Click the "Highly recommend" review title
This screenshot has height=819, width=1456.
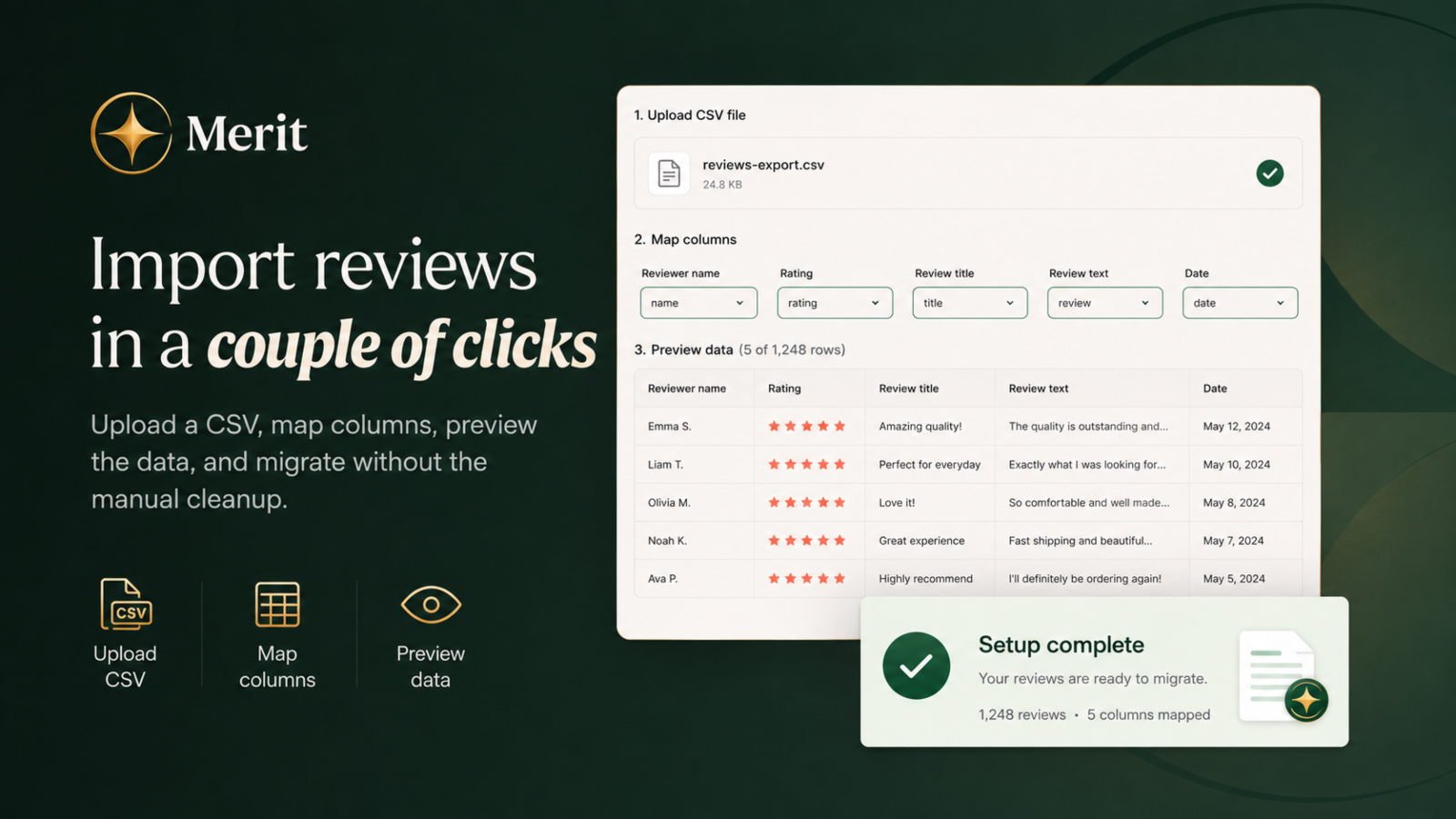[x=925, y=579]
